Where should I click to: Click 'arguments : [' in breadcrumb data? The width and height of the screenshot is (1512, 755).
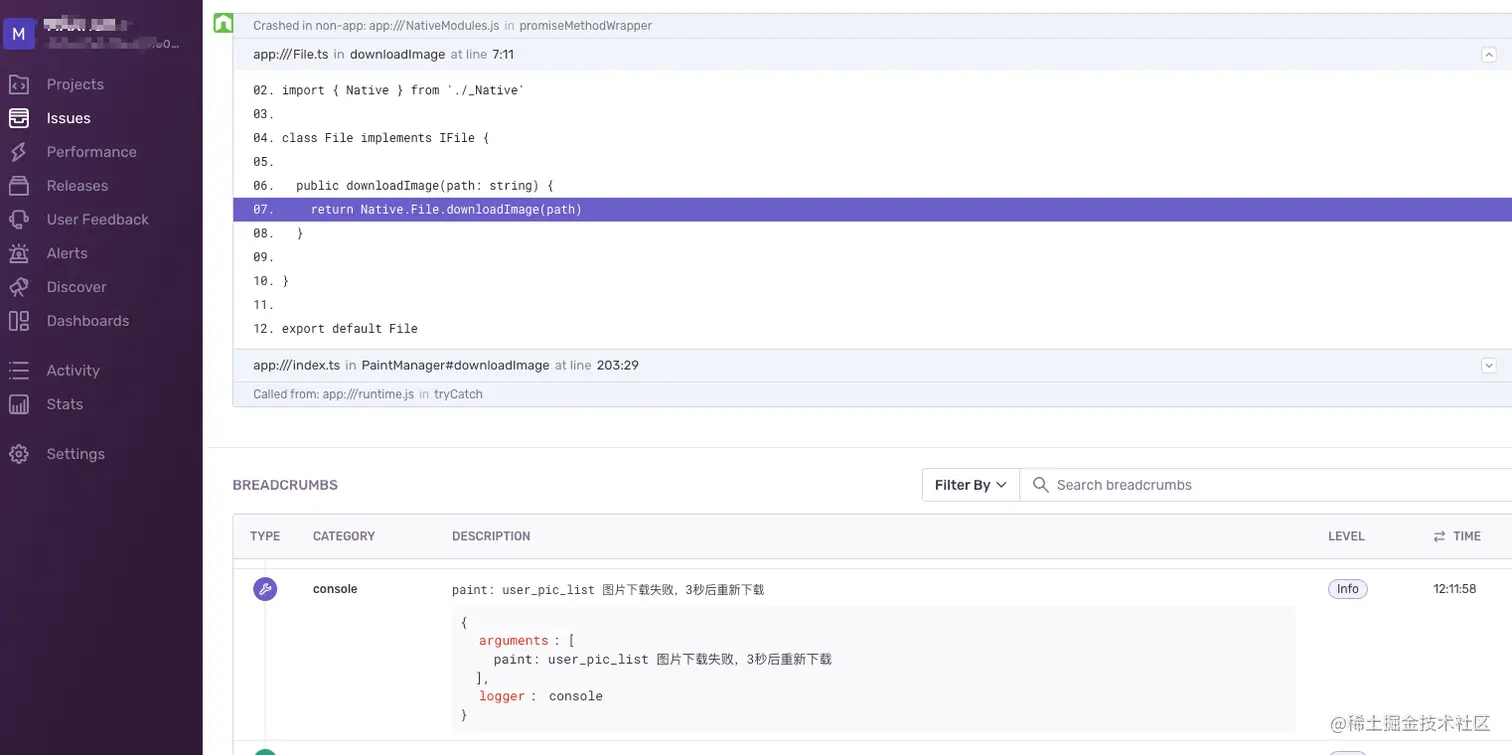(x=527, y=641)
